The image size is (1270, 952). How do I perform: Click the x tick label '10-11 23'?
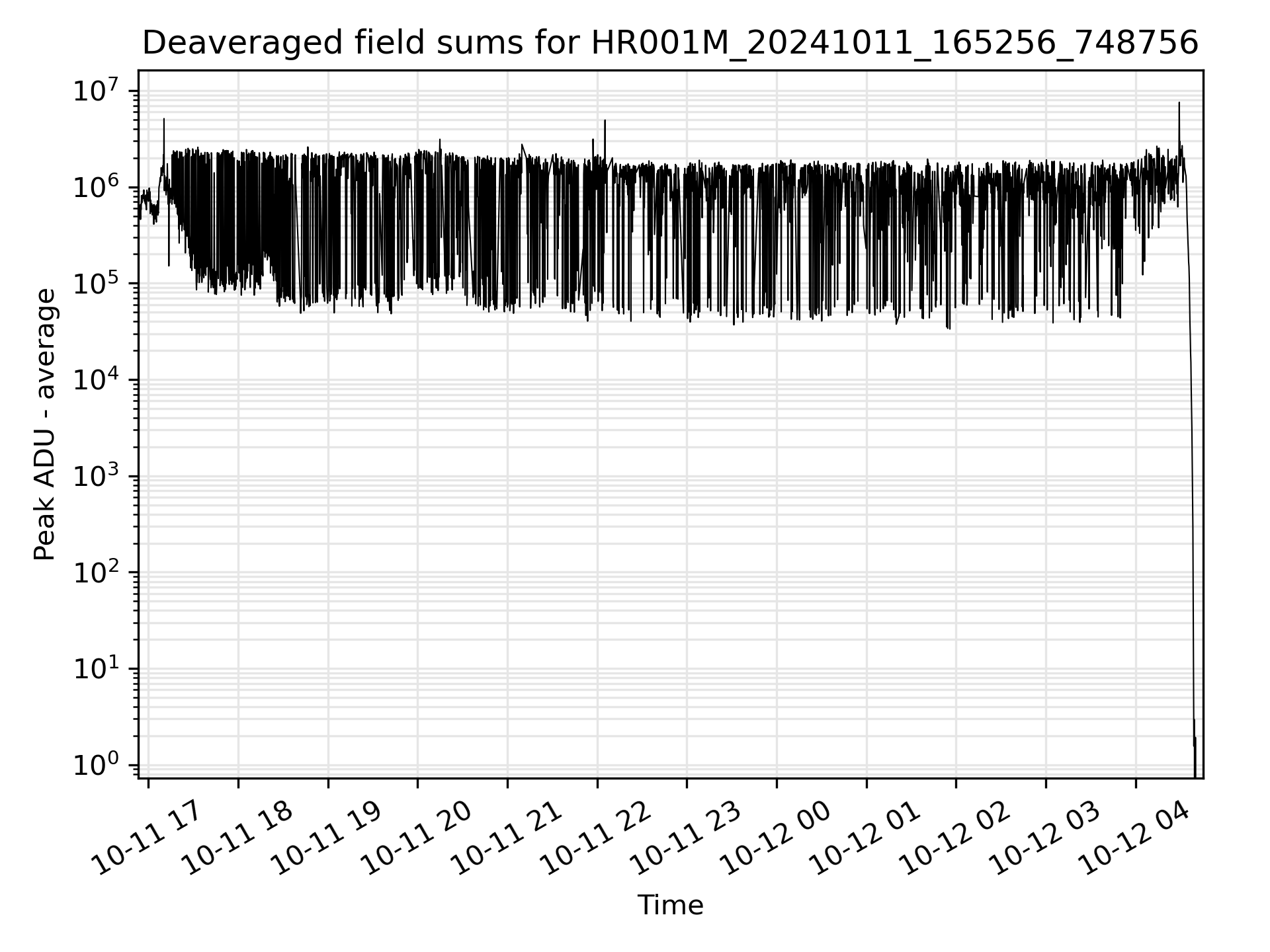(684, 838)
